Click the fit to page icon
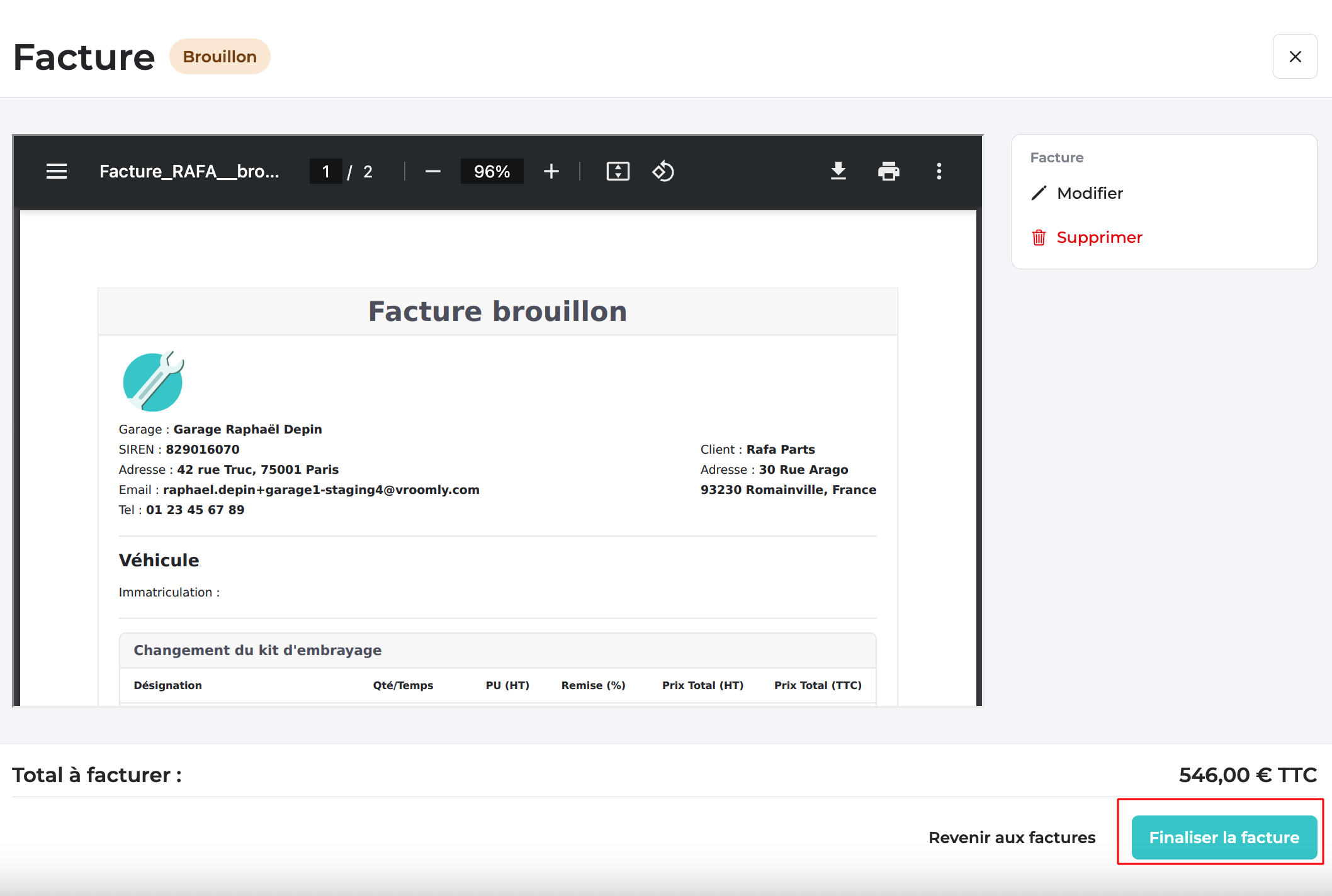 click(x=618, y=171)
